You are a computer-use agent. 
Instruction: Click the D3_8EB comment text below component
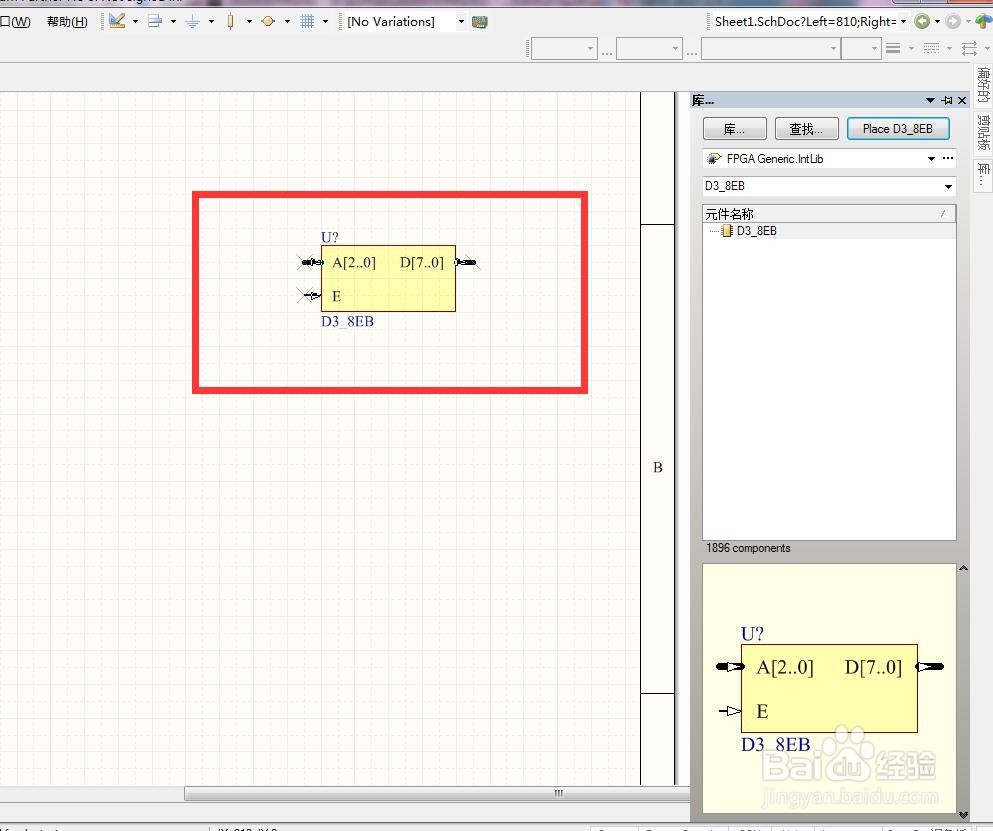coord(347,322)
